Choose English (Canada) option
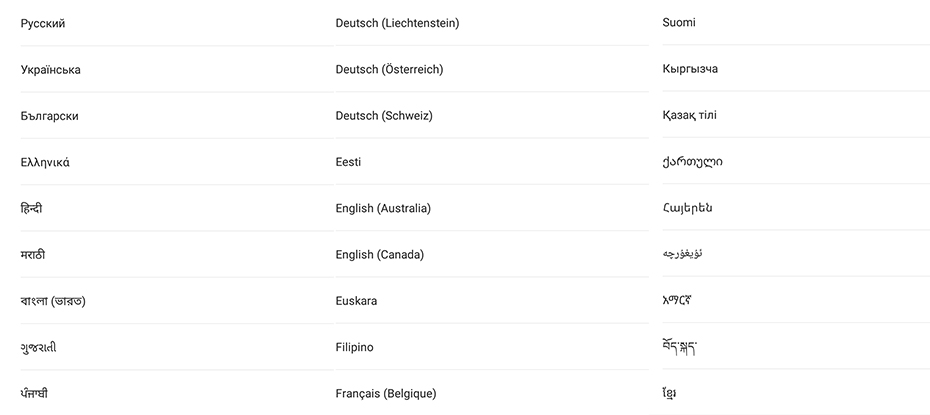 380,255
